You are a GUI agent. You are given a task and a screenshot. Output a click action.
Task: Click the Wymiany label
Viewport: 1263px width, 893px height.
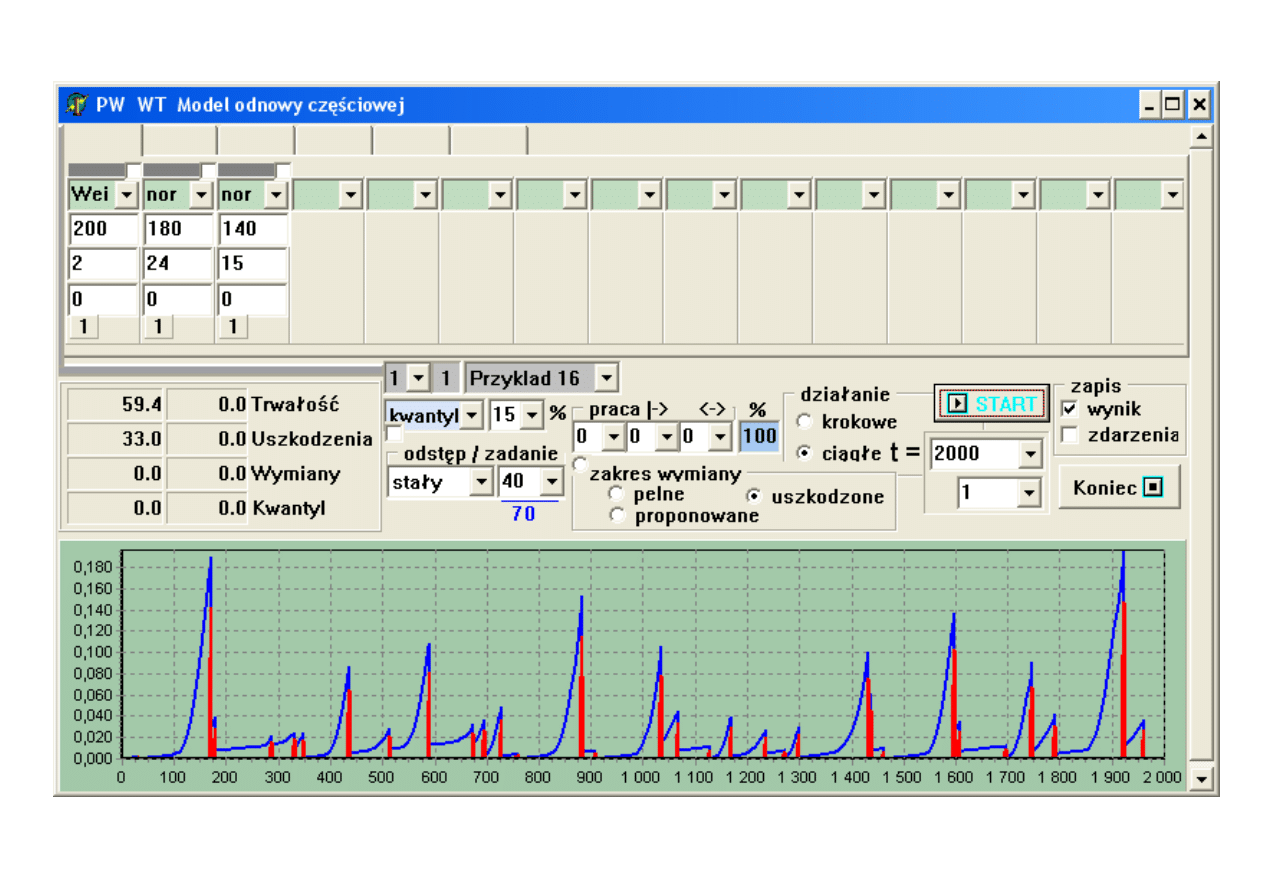click(x=296, y=473)
